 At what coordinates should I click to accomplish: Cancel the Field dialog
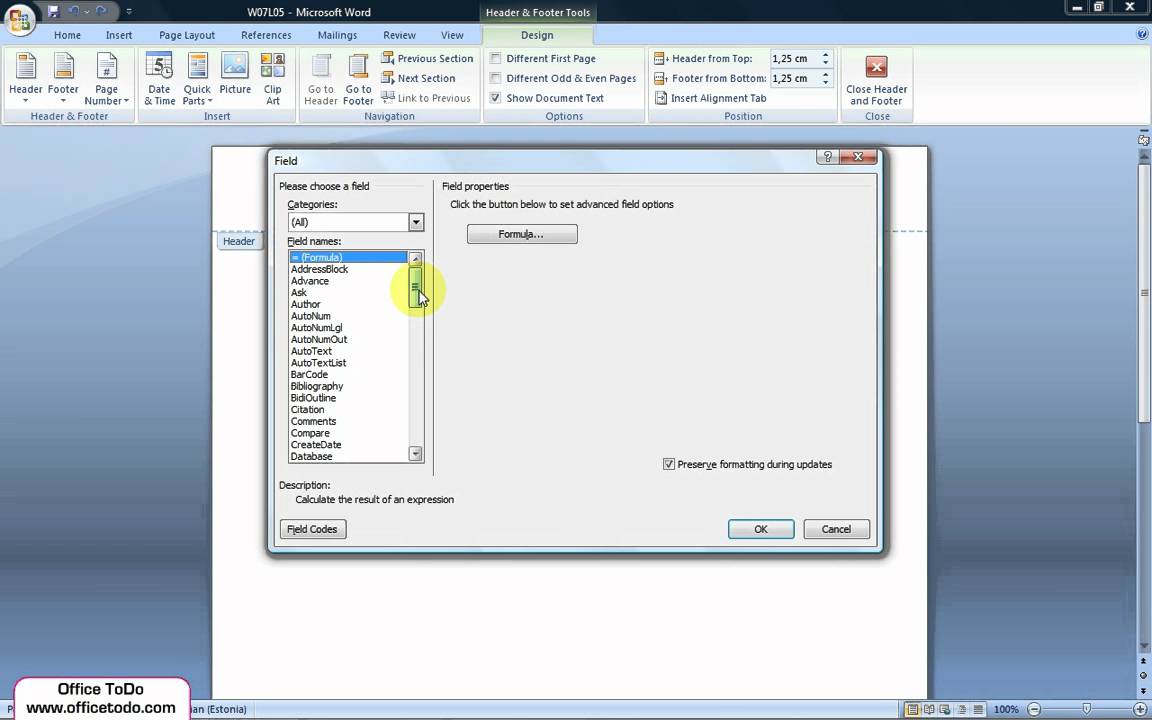(x=836, y=529)
